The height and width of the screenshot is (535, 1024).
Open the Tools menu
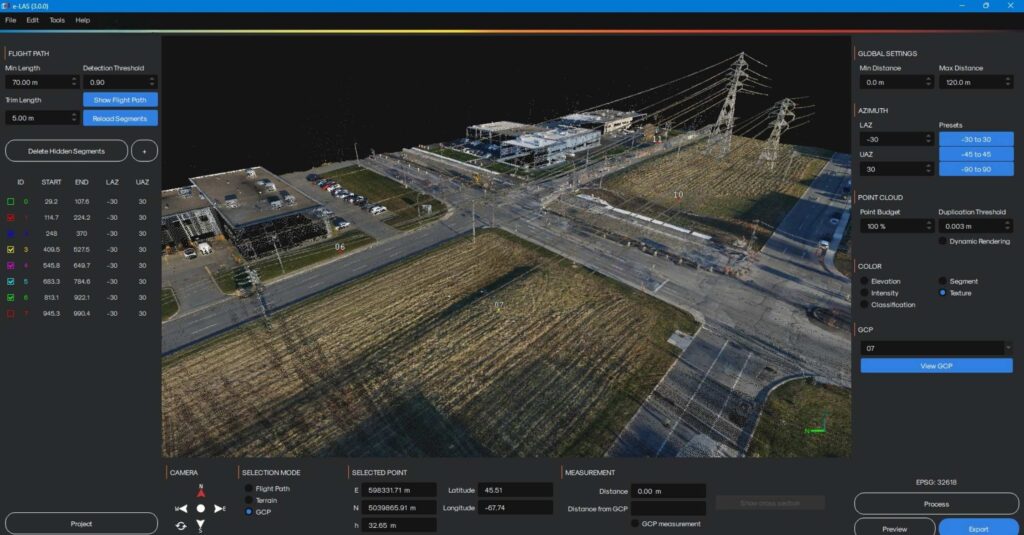[57, 20]
